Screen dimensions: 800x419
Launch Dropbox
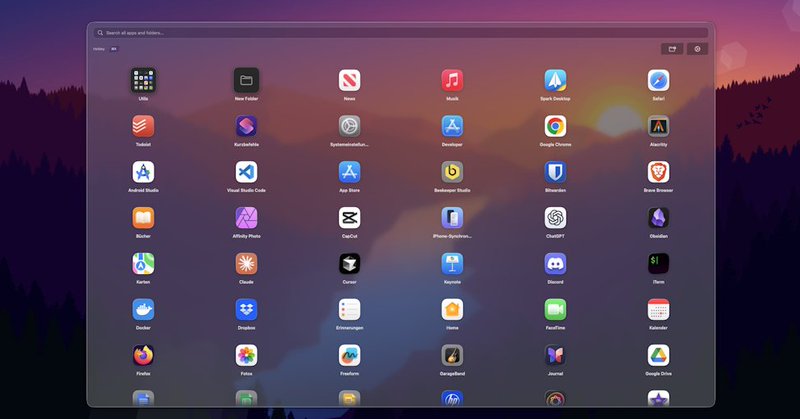(x=246, y=309)
